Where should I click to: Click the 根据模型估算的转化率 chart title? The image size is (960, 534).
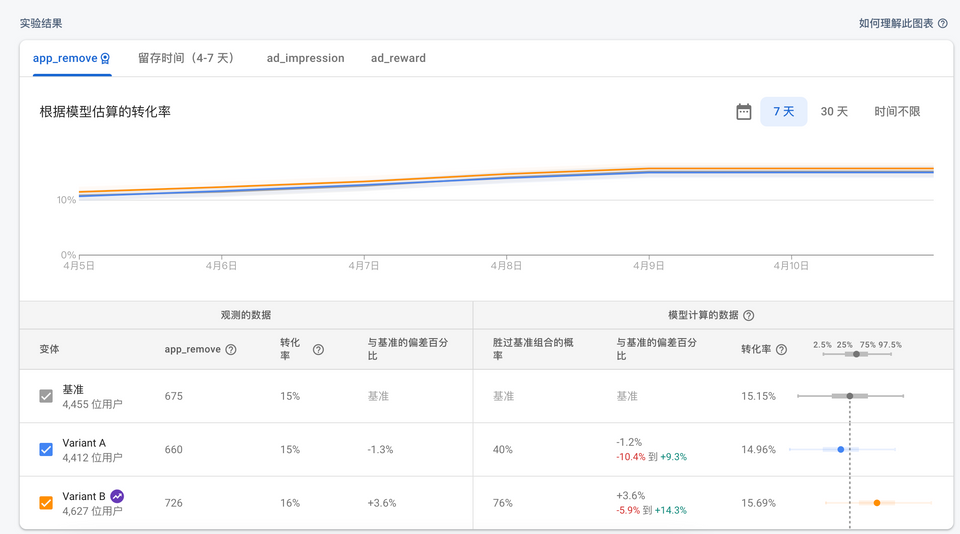click(105, 111)
